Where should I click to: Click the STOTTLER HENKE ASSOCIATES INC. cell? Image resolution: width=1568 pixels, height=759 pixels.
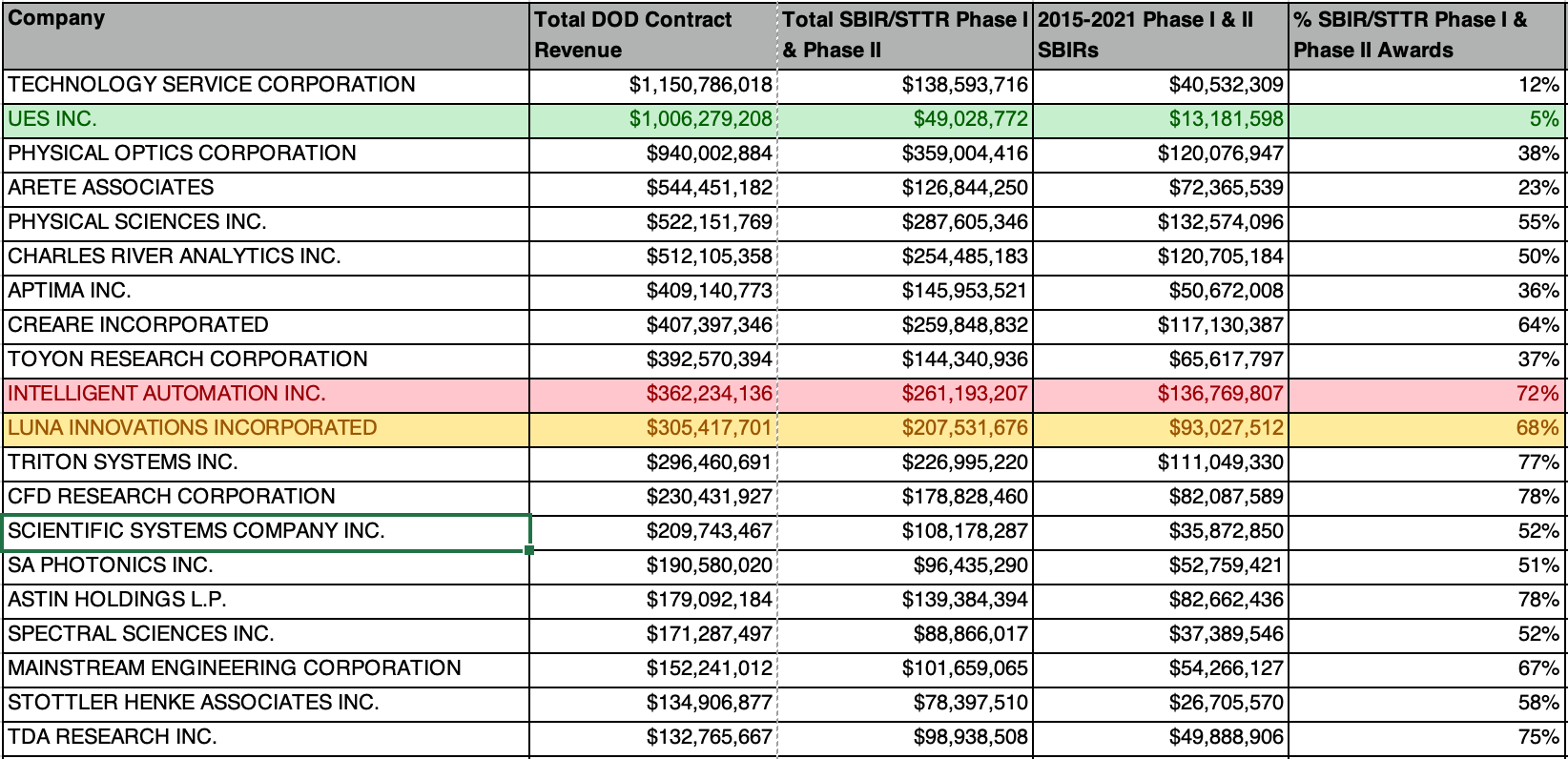click(266, 704)
